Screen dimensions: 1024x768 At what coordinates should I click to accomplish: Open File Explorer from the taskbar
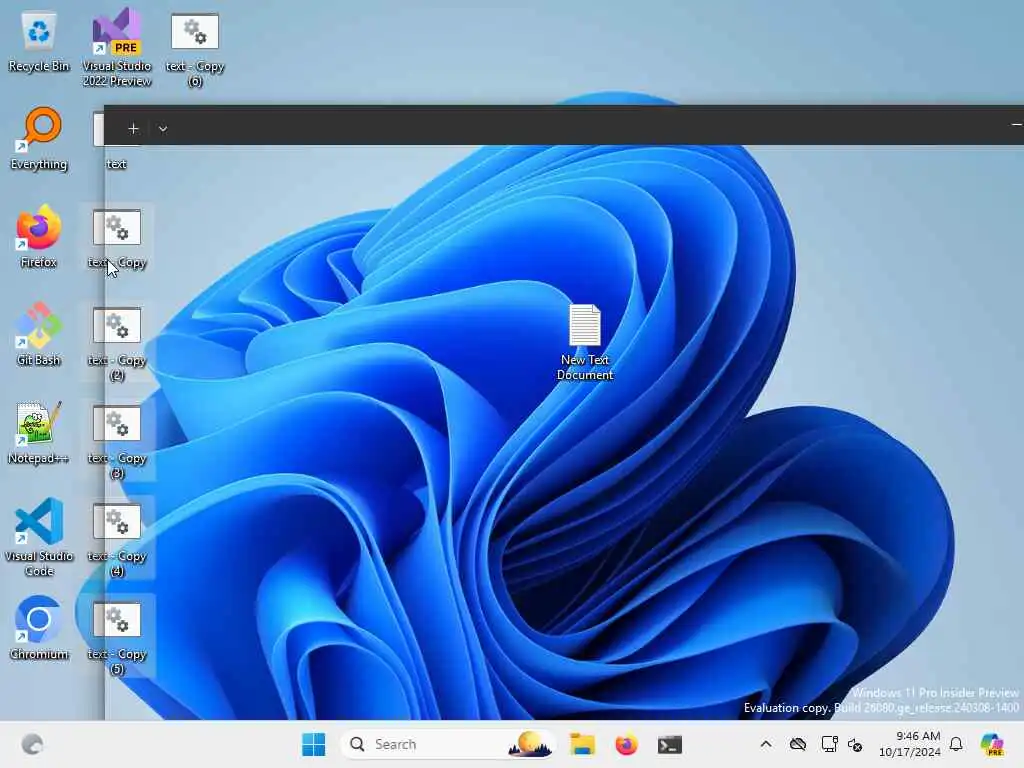[582, 744]
